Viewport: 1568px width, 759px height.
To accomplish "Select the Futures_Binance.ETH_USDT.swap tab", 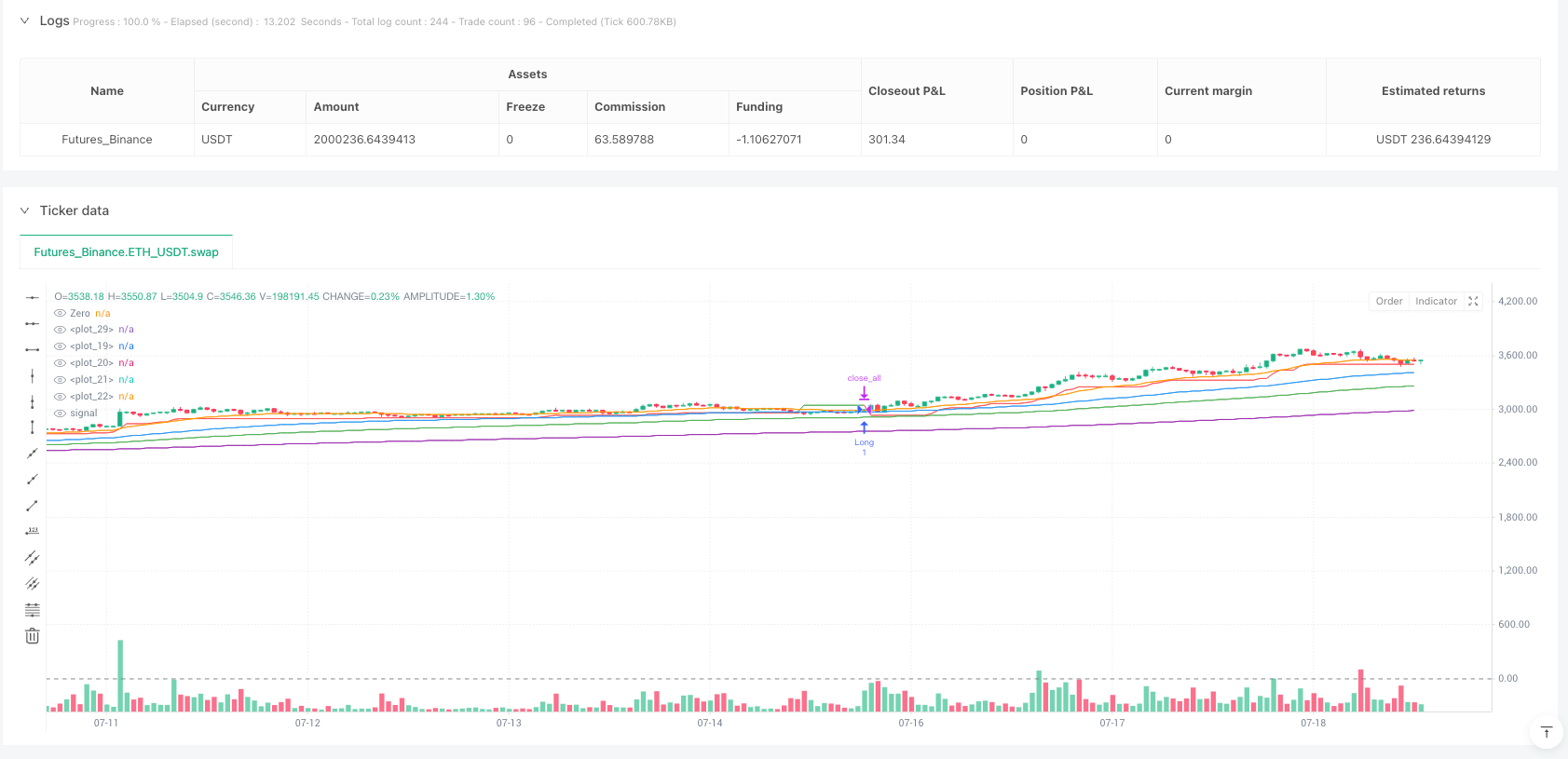I will coord(126,252).
